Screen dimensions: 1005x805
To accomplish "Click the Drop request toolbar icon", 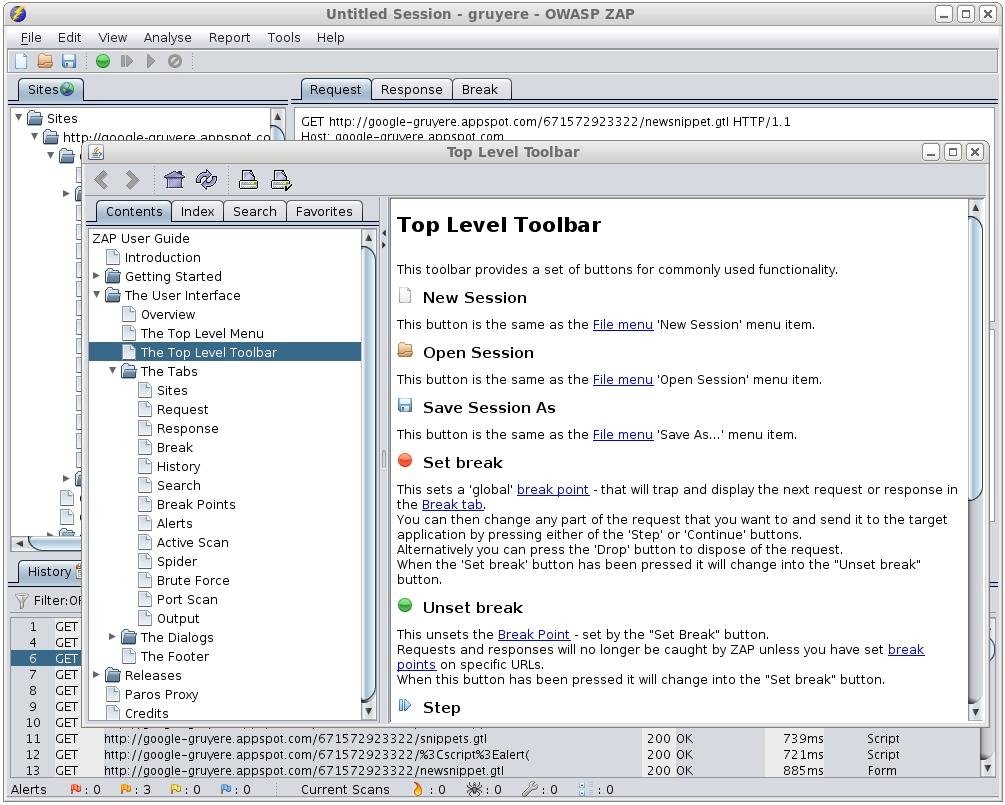I will point(175,61).
